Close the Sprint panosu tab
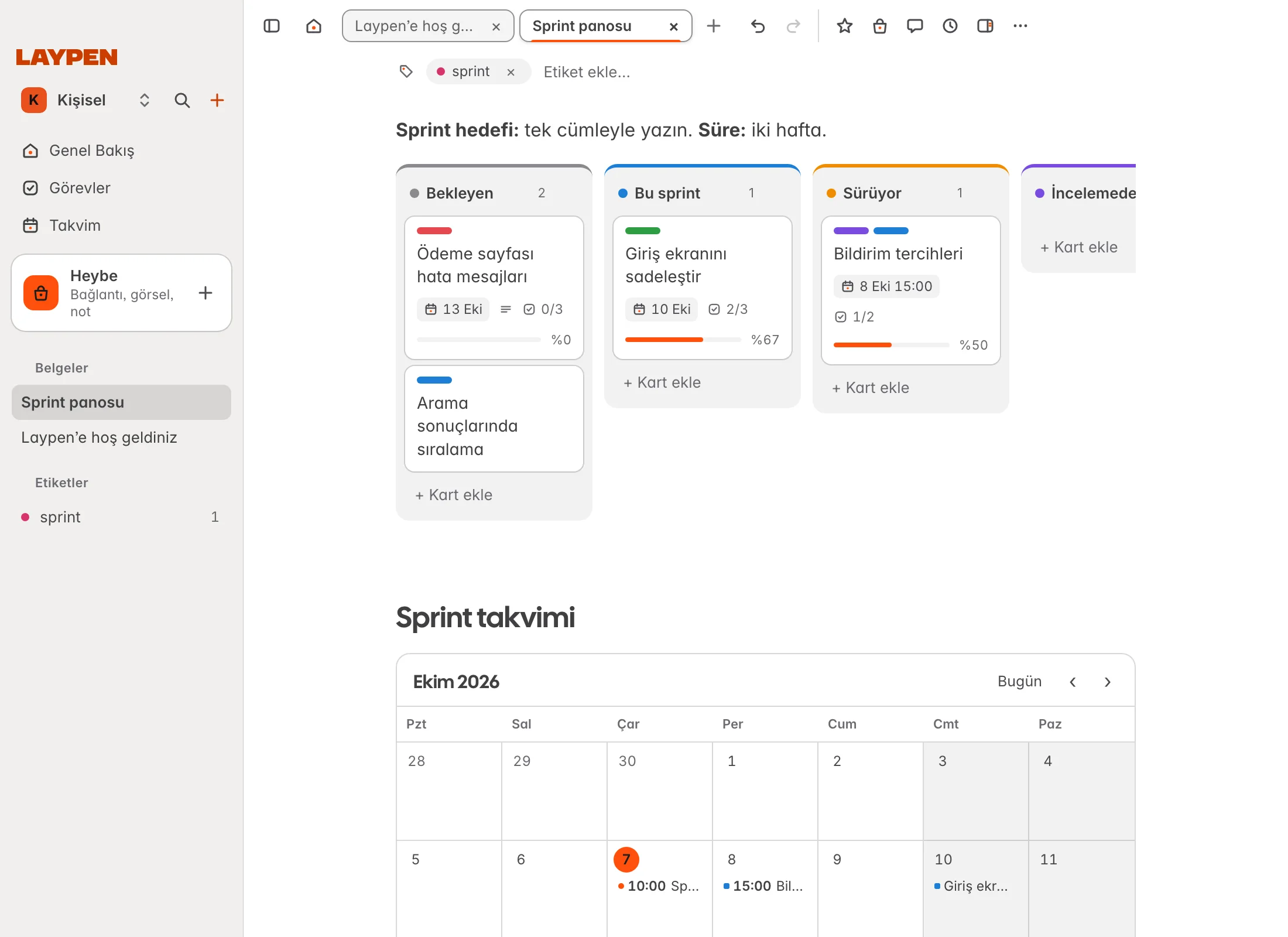Screen dimensions: 1288x937 674,26
